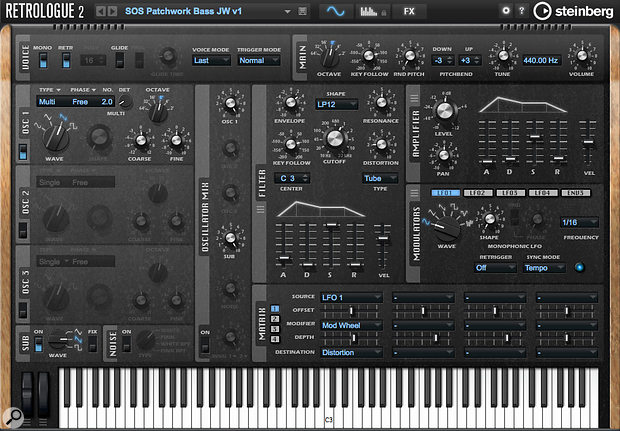Select the ENV3 modulator tab
This screenshot has height=431, width=620.
(x=576, y=193)
